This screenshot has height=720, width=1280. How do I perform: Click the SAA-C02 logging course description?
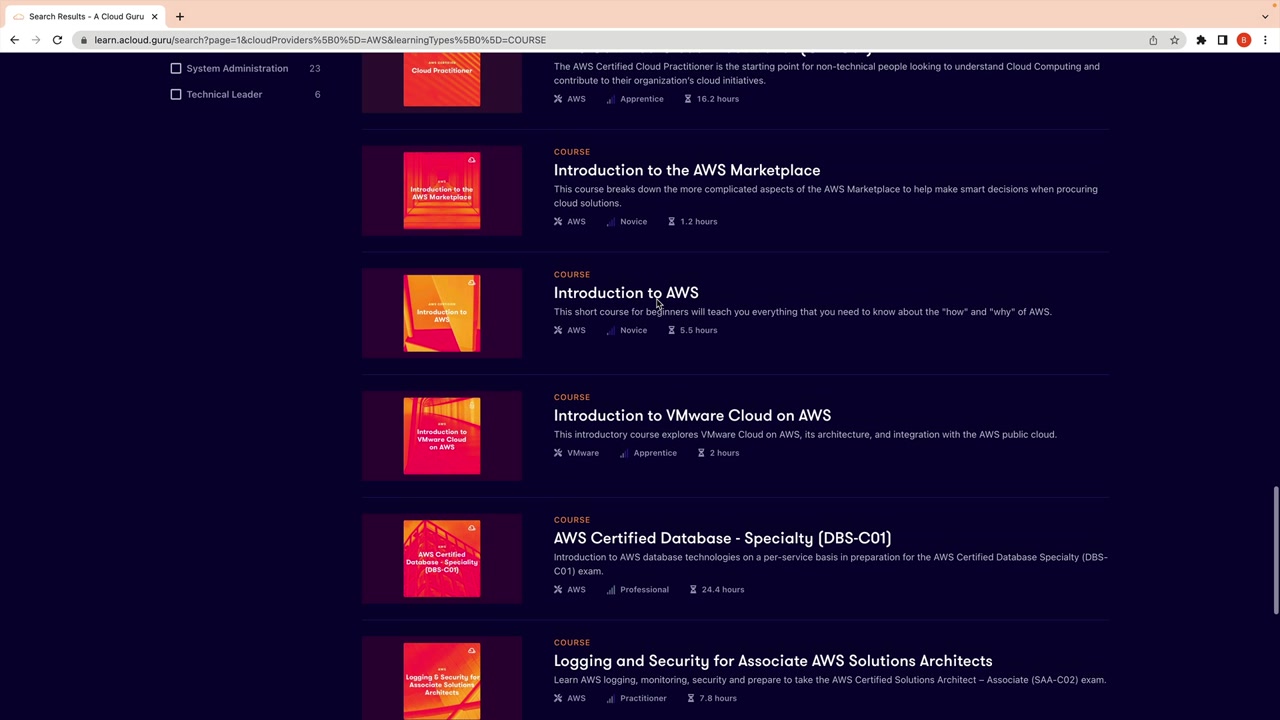pyautogui.click(x=830, y=680)
